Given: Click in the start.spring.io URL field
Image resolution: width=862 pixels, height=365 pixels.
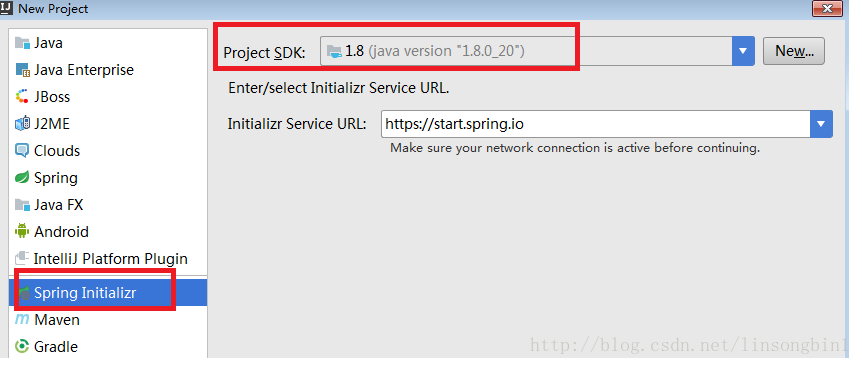Looking at the screenshot, I should (x=595, y=124).
